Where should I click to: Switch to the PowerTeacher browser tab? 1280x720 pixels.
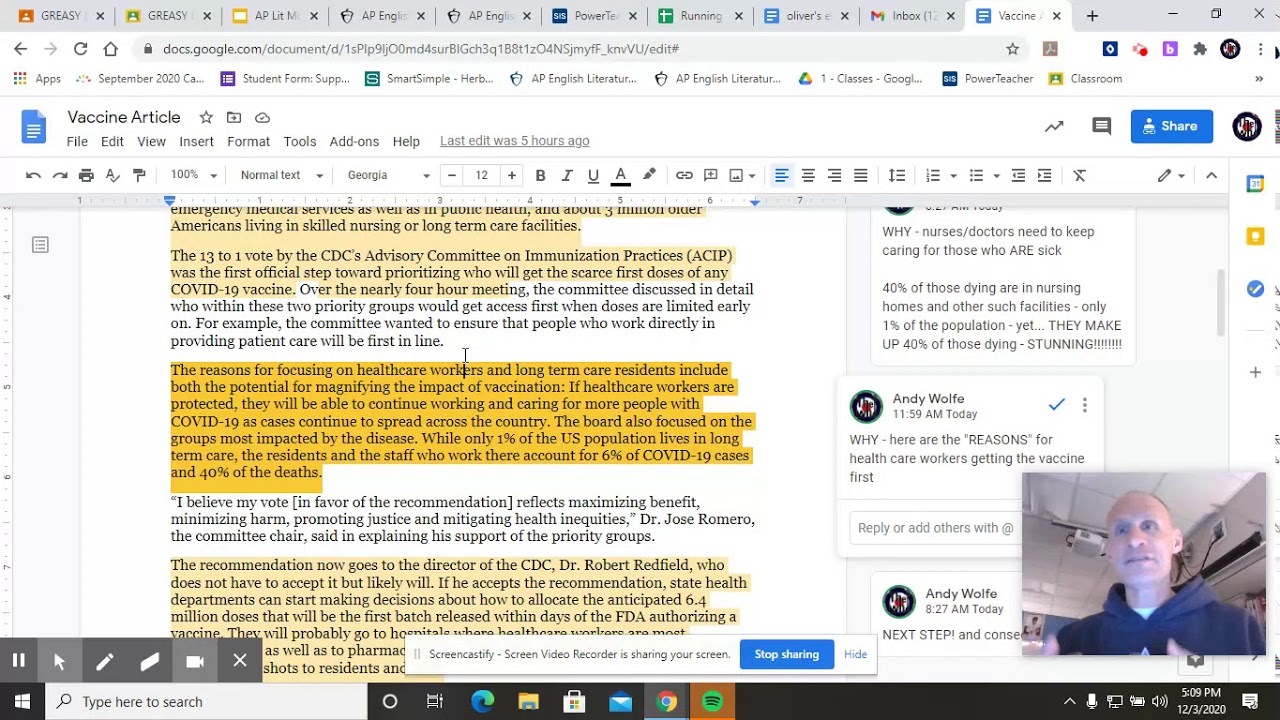(595, 16)
